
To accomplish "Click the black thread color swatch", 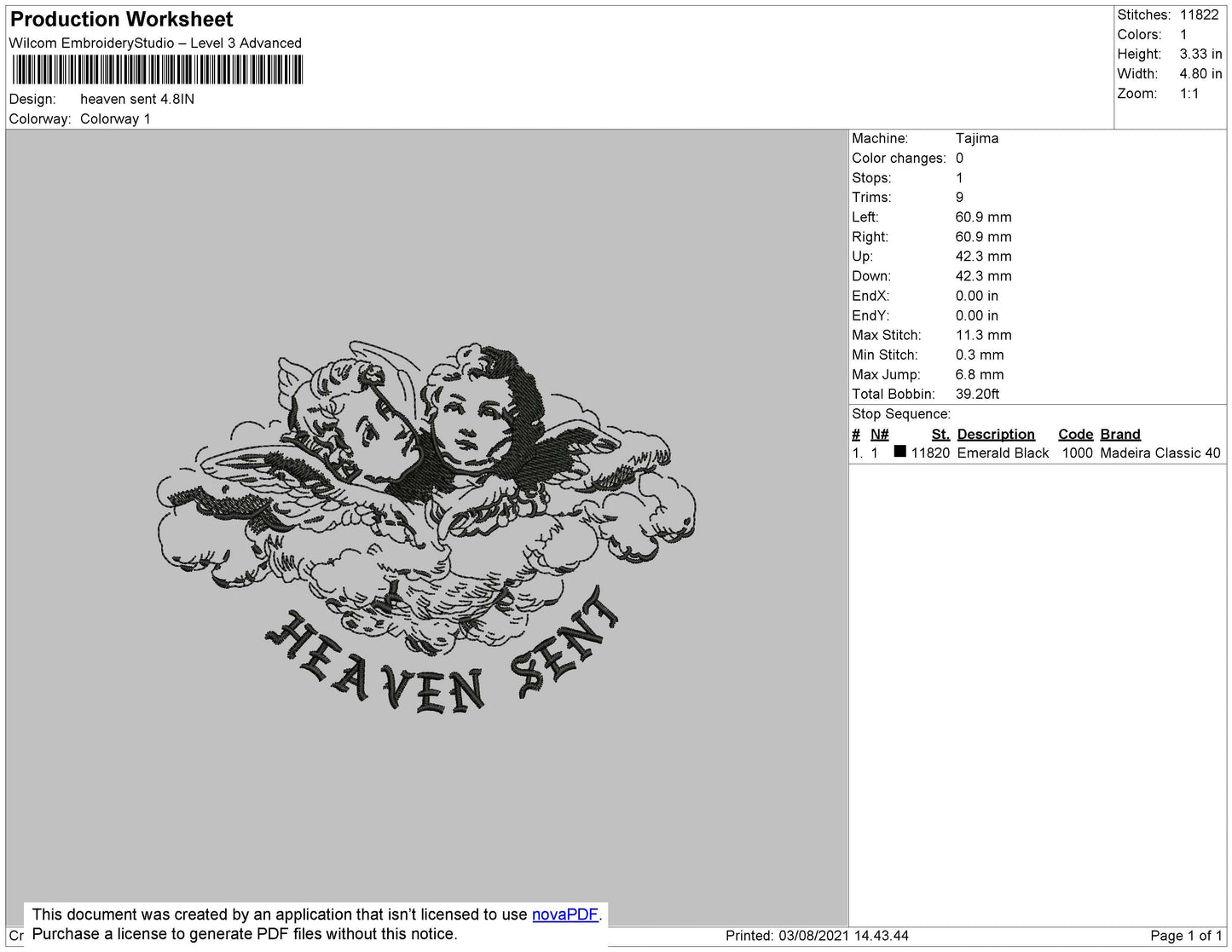I will tap(899, 452).
